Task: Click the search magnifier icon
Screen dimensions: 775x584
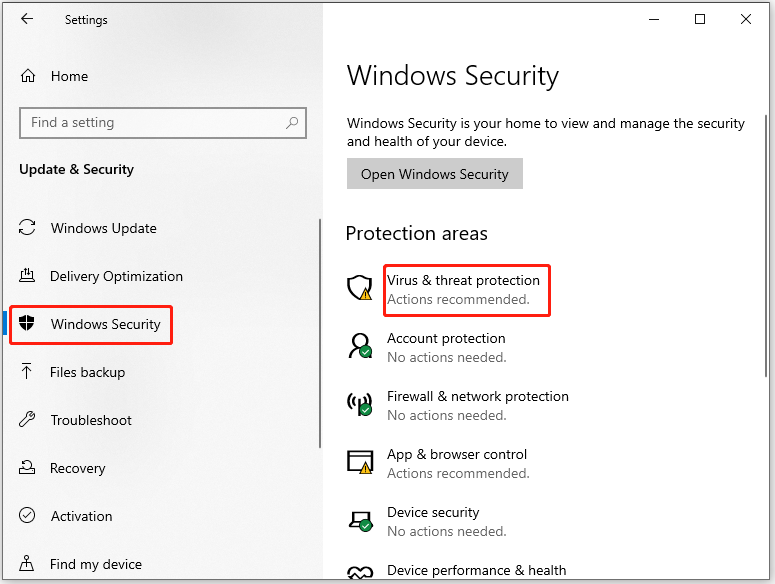Action: (292, 123)
